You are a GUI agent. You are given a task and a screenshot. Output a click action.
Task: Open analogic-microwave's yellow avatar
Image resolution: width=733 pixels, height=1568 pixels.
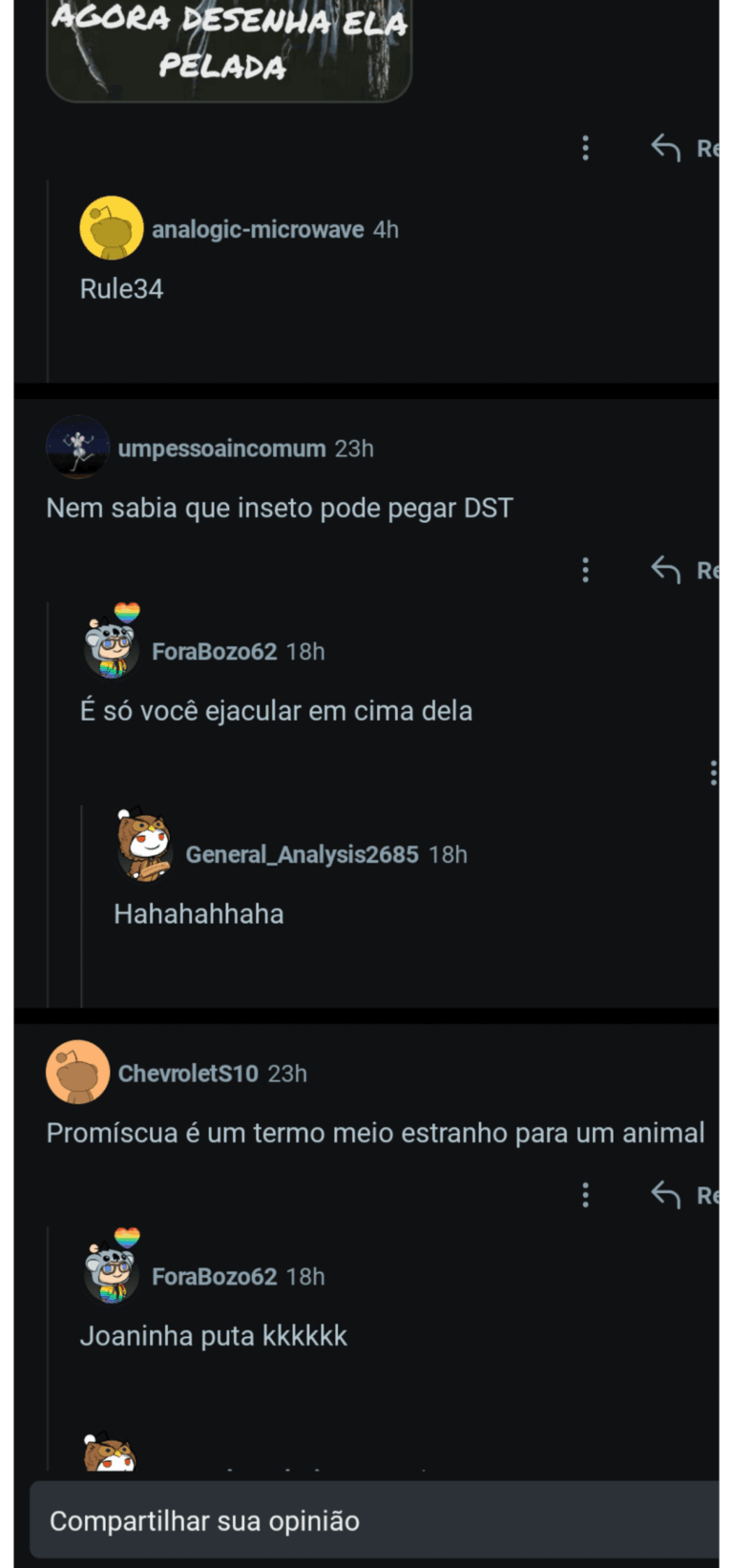[x=111, y=229]
